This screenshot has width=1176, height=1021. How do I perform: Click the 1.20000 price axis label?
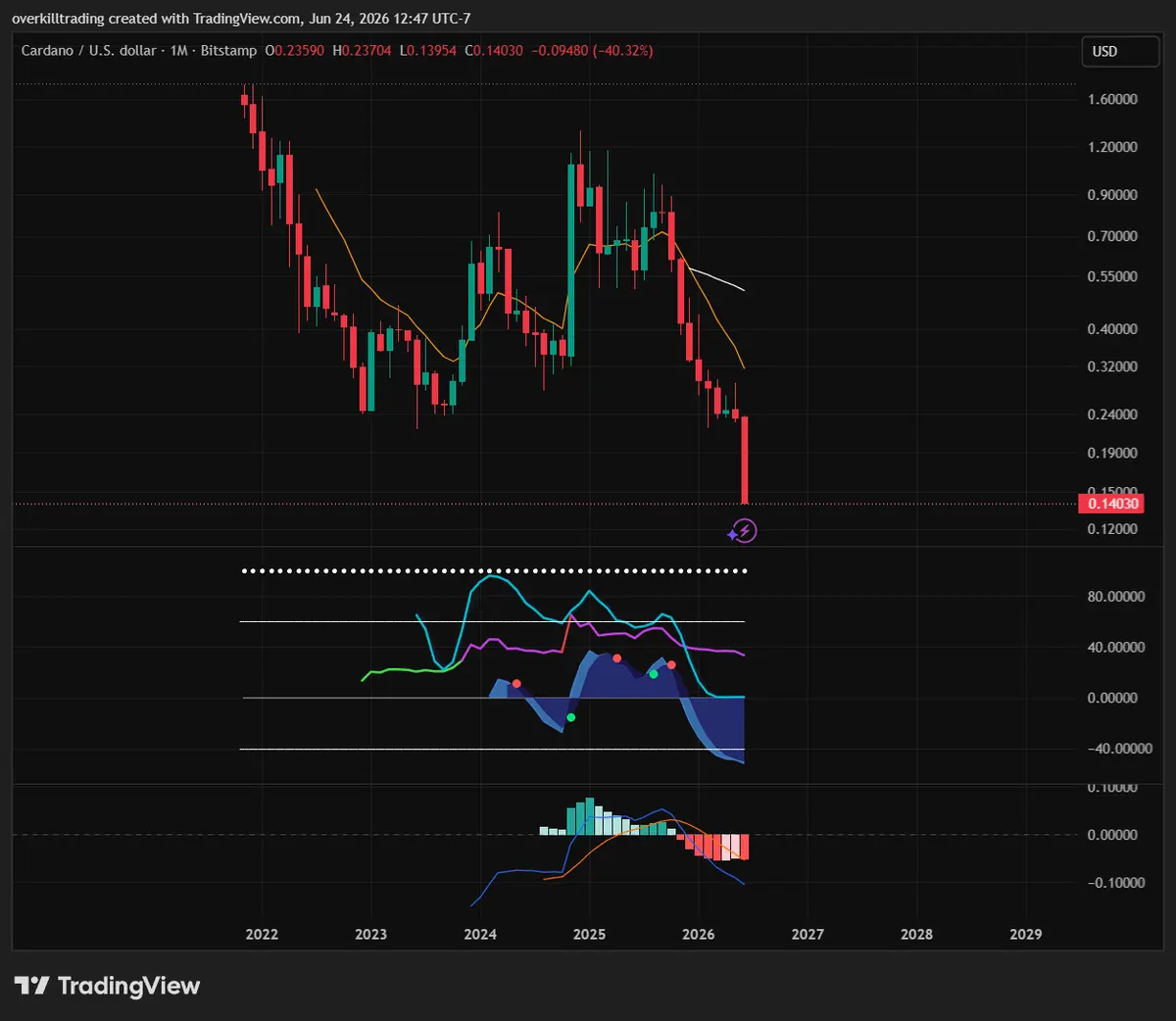coord(1112,147)
